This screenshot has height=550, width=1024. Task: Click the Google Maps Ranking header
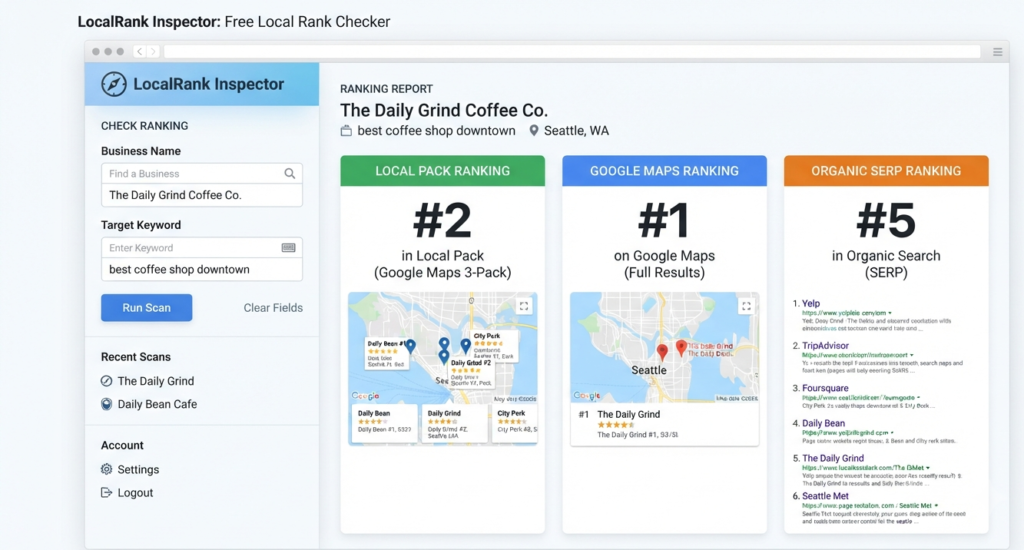(664, 171)
